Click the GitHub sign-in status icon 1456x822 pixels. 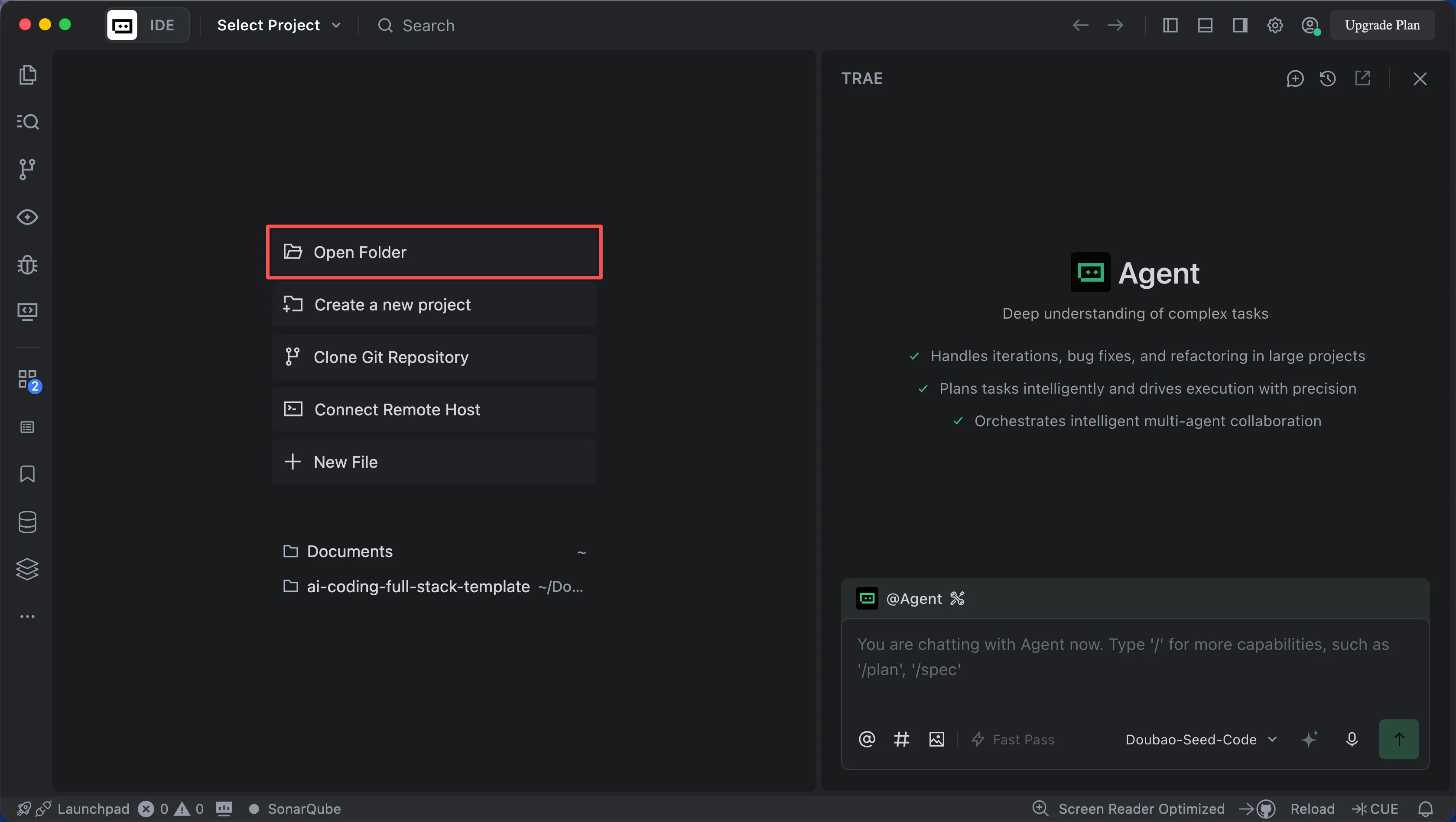pyautogui.click(x=1257, y=809)
